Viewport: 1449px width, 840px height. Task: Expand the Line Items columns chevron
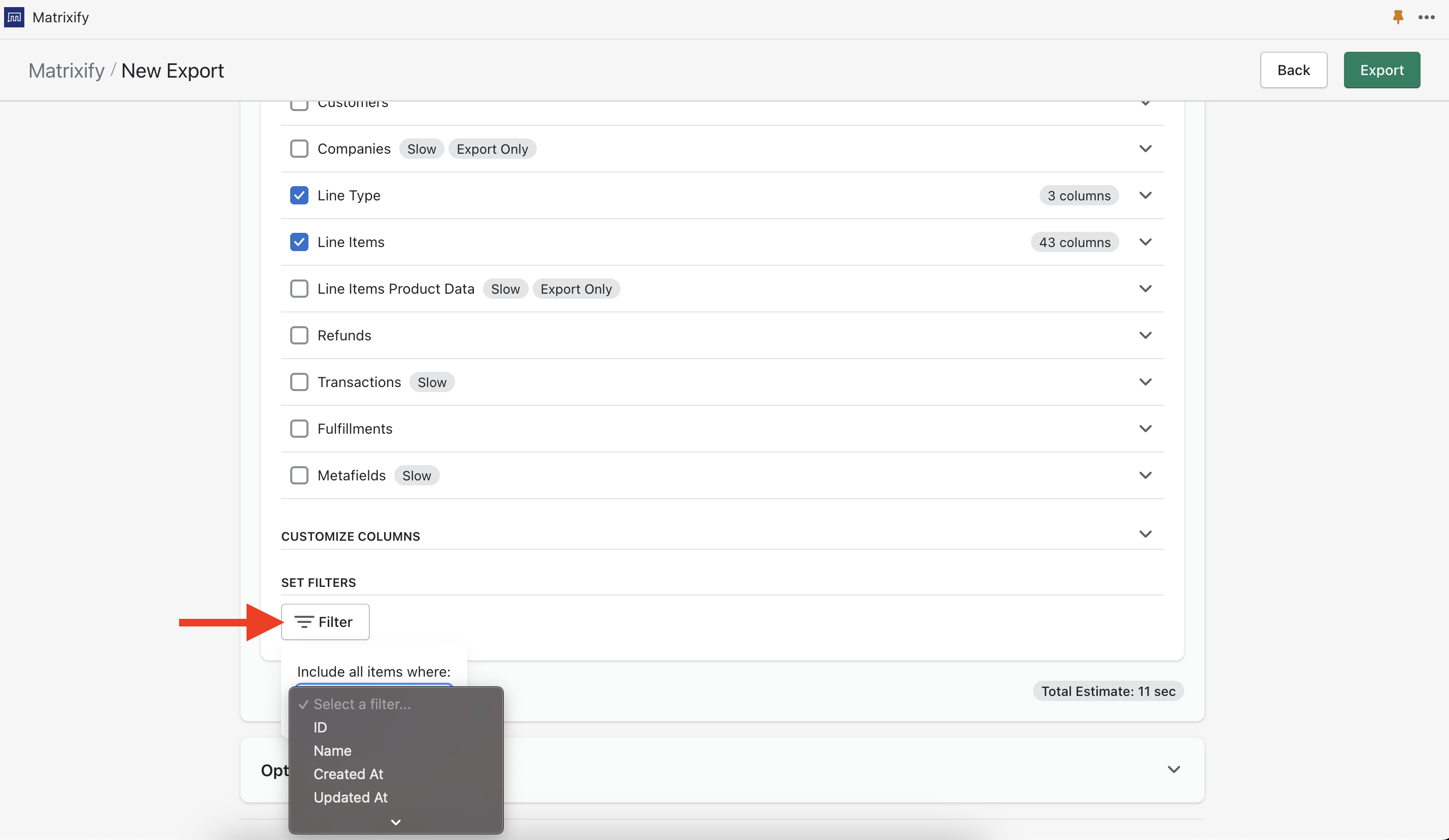click(1146, 241)
